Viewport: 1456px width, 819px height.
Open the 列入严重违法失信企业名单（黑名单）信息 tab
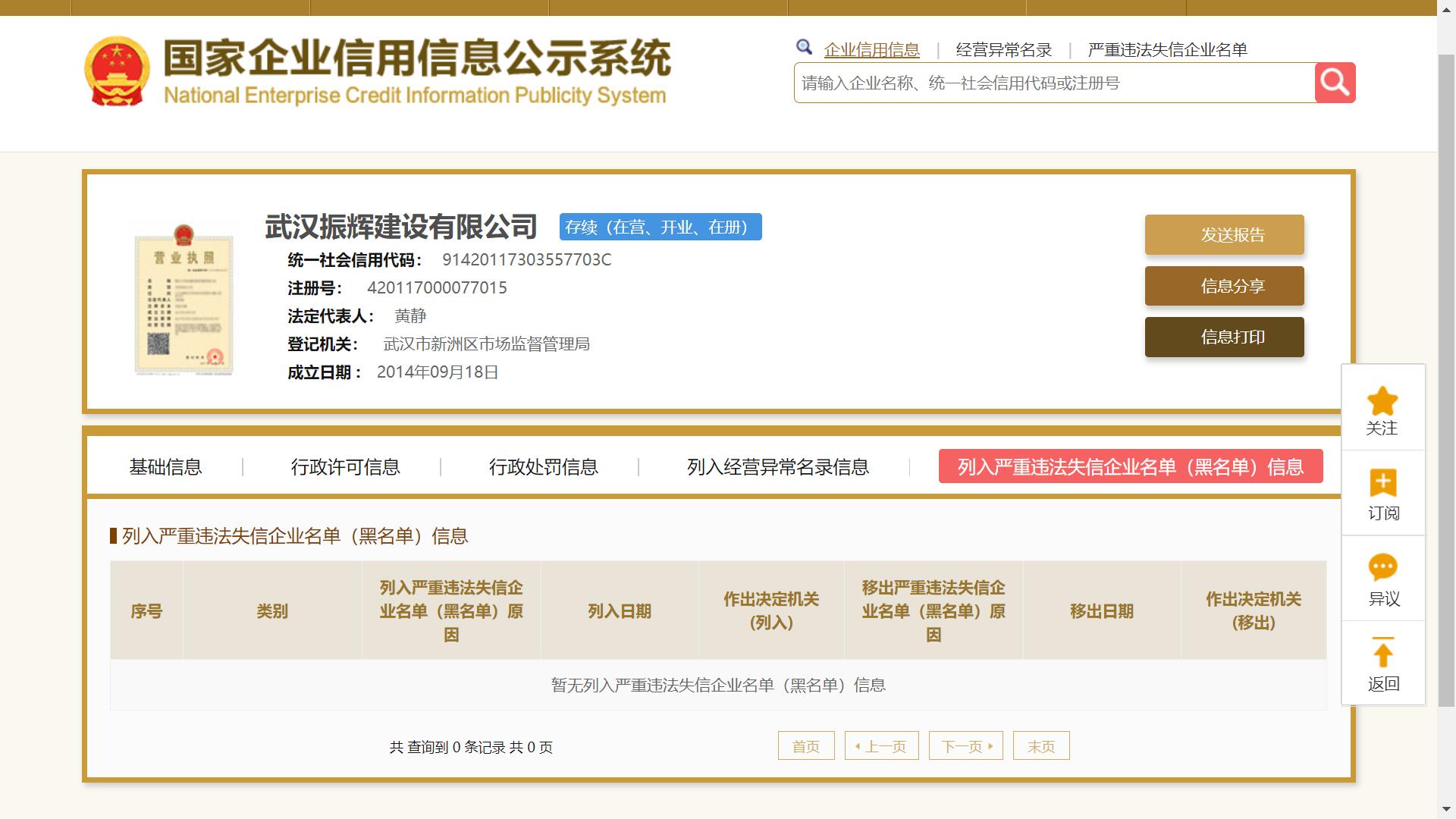(x=1131, y=466)
